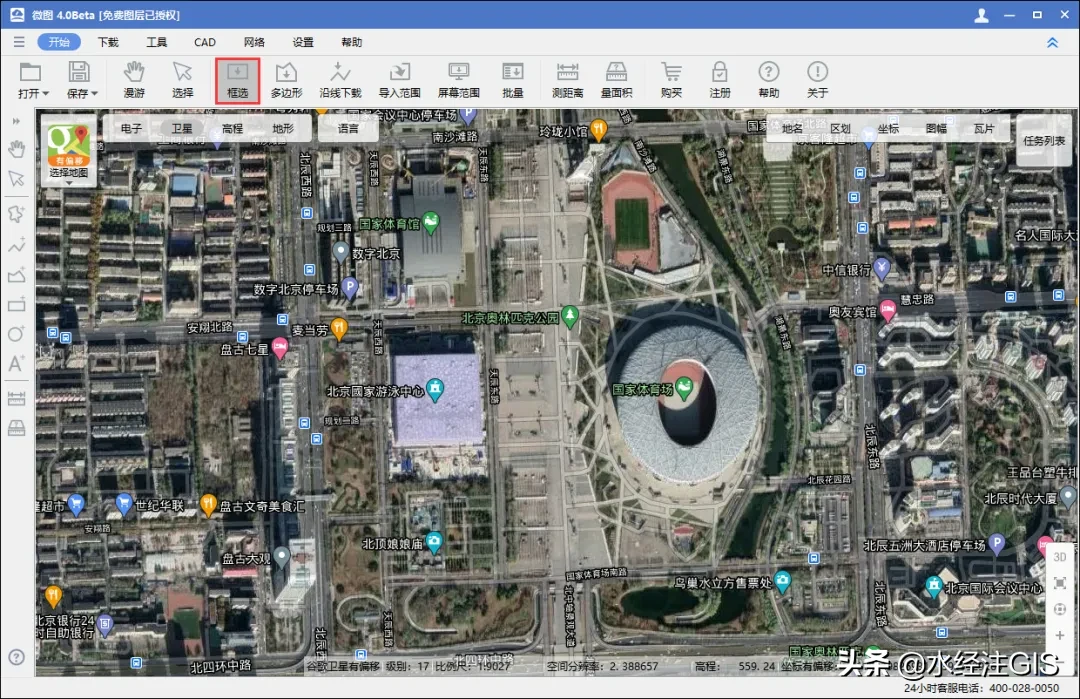Open the 下载 menu tab
This screenshot has height=699, width=1080.
(108, 42)
